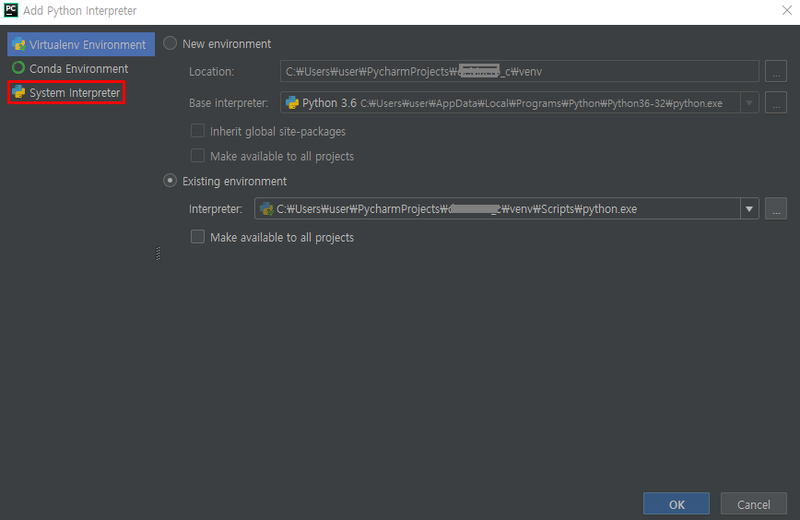Screen dimensions: 800x520
Task: Click the Location label
Action: tap(211, 71)
